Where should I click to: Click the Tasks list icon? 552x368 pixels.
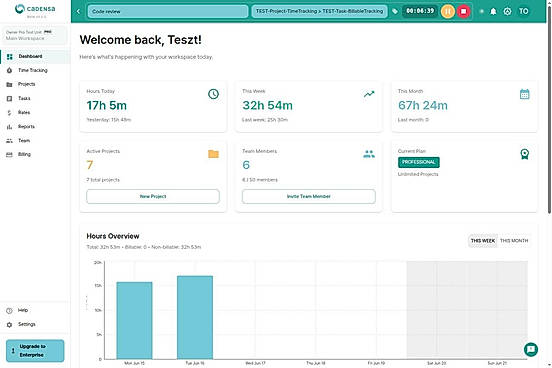tap(10, 99)
